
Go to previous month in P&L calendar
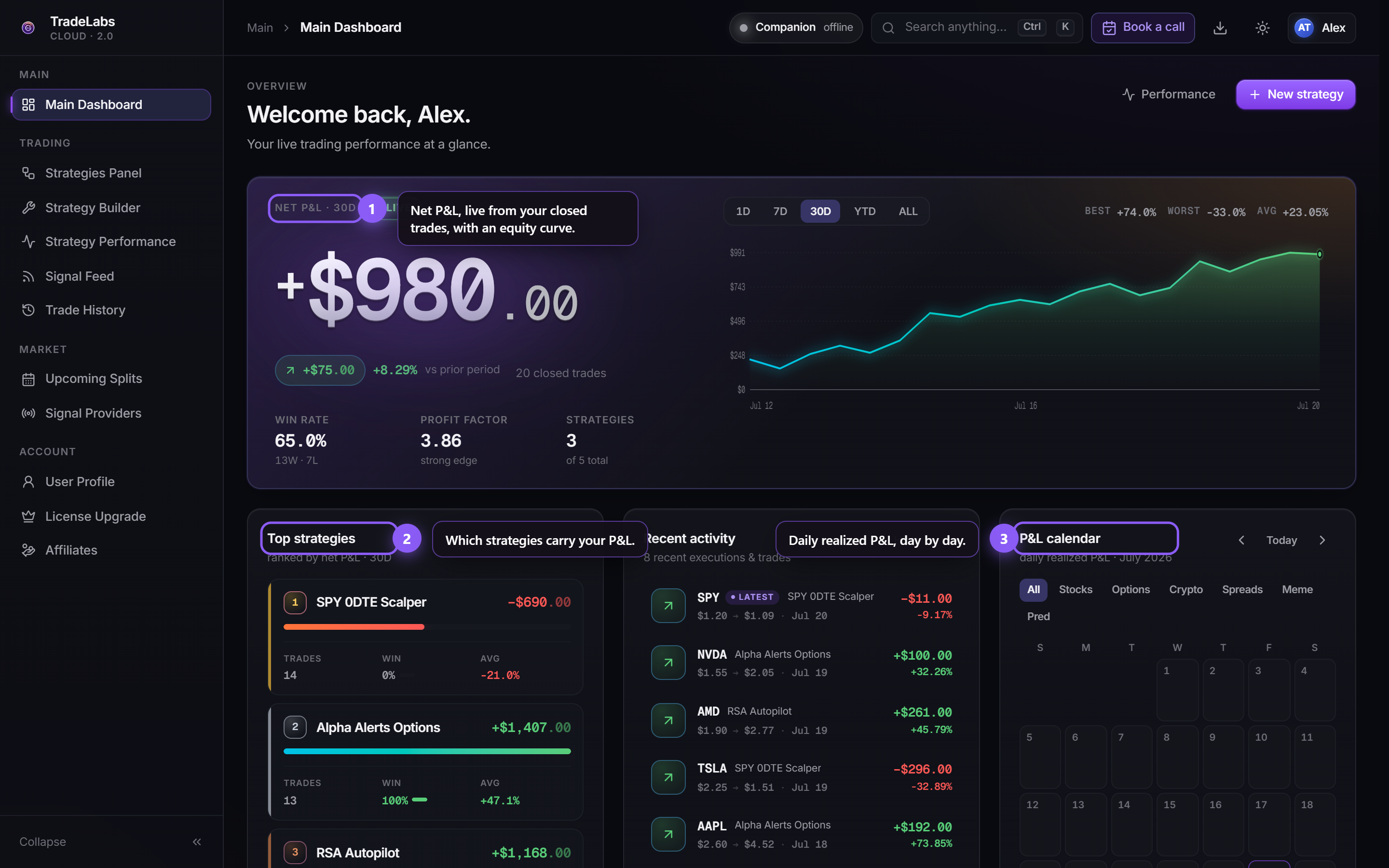(x=1241, y=540)
